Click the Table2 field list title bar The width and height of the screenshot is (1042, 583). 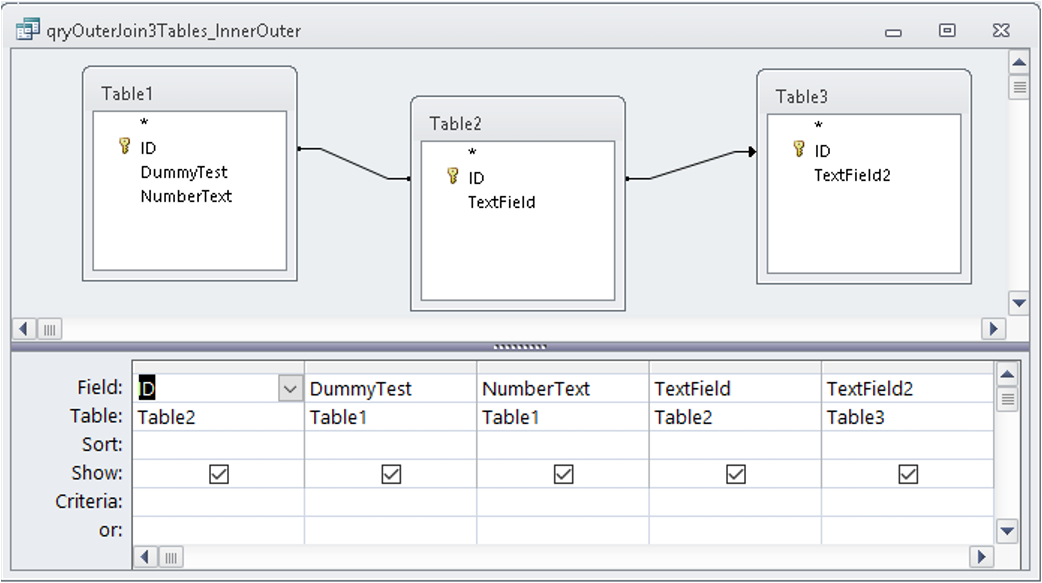[518, 124]
